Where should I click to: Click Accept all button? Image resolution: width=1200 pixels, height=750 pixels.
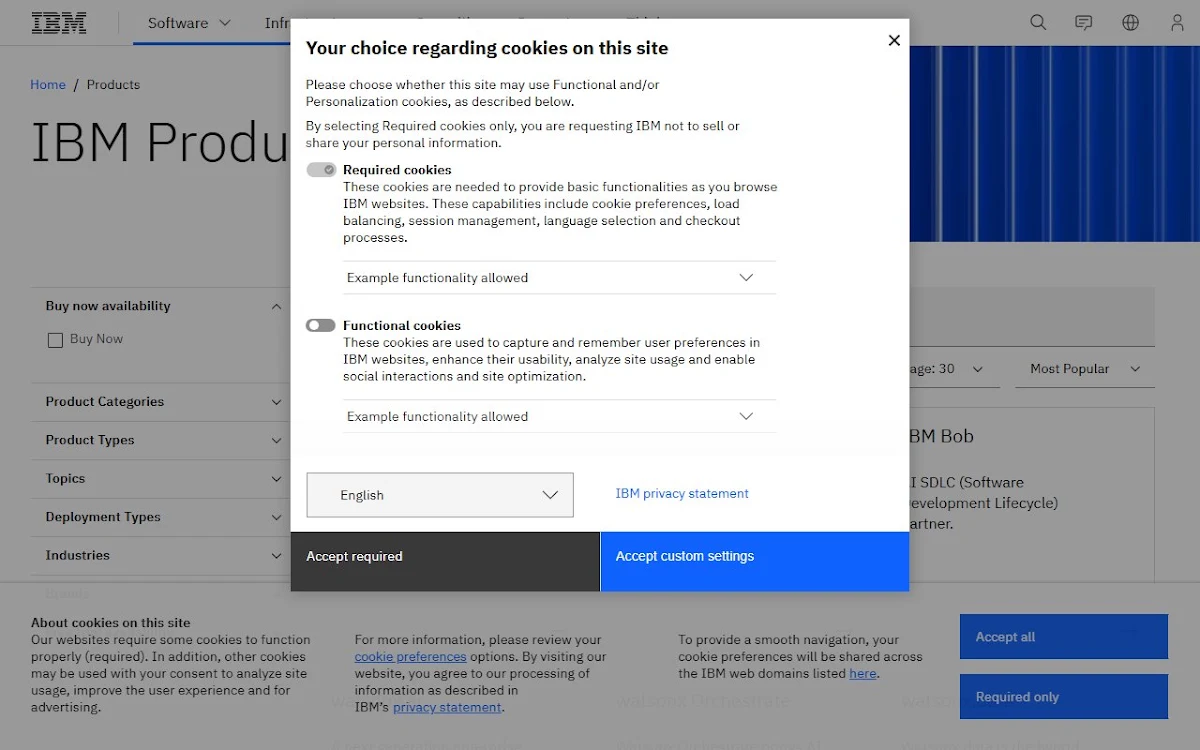click(x=1064, y=637)
